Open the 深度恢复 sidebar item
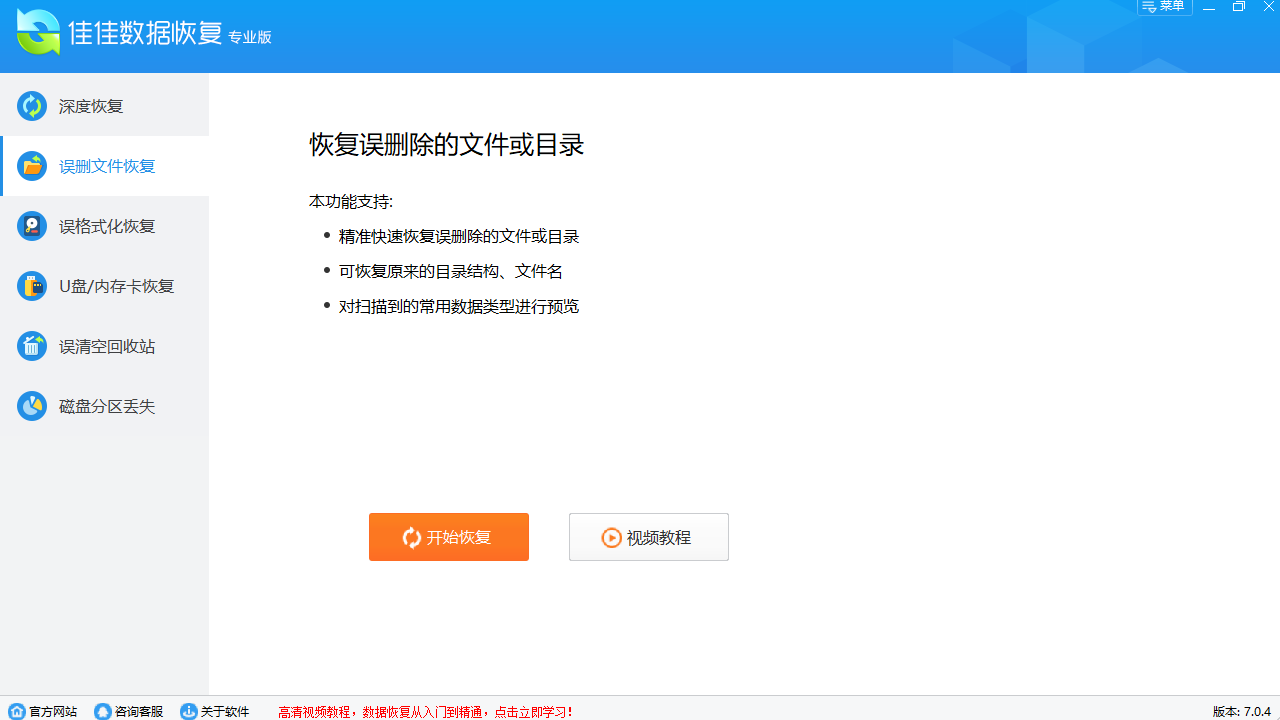 [104, 106]
